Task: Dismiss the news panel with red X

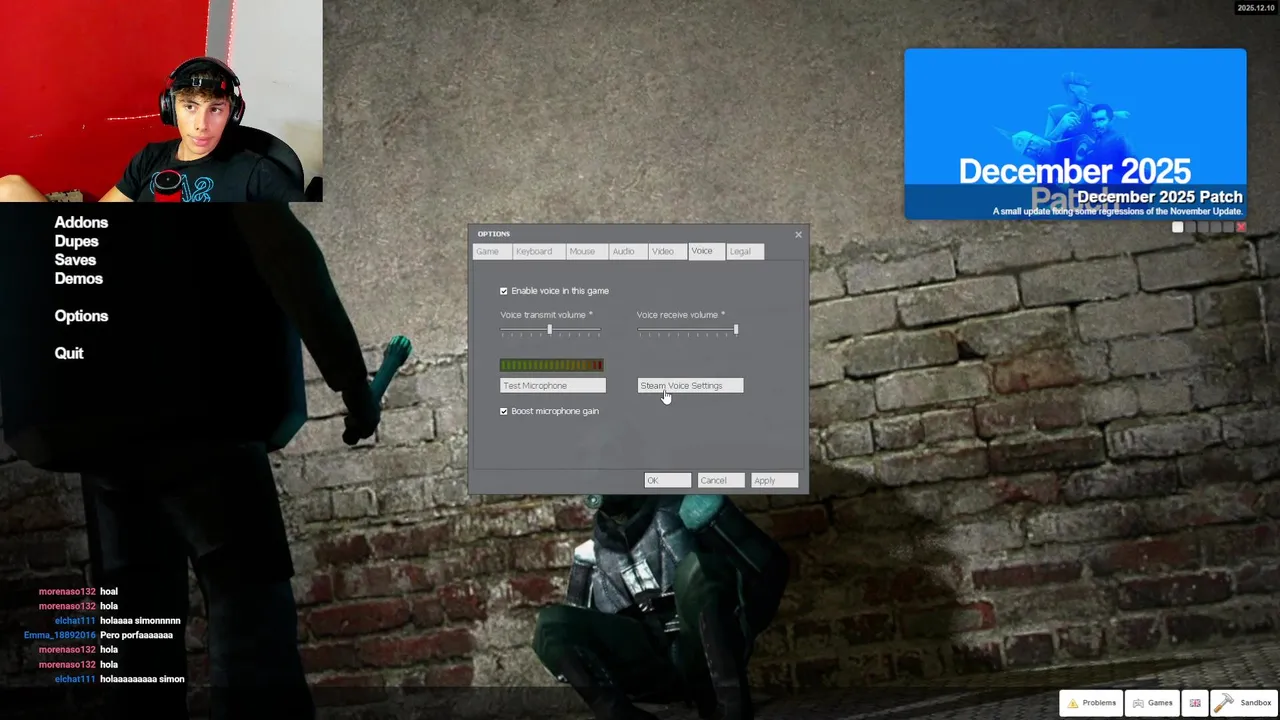Action: (x=1241, y=227)
